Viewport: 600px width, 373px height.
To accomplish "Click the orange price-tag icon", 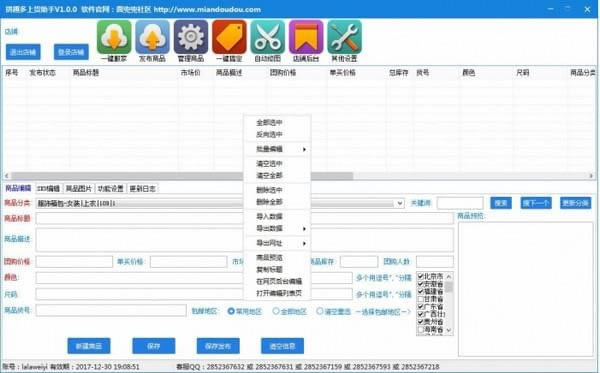I will coord(229,37).
